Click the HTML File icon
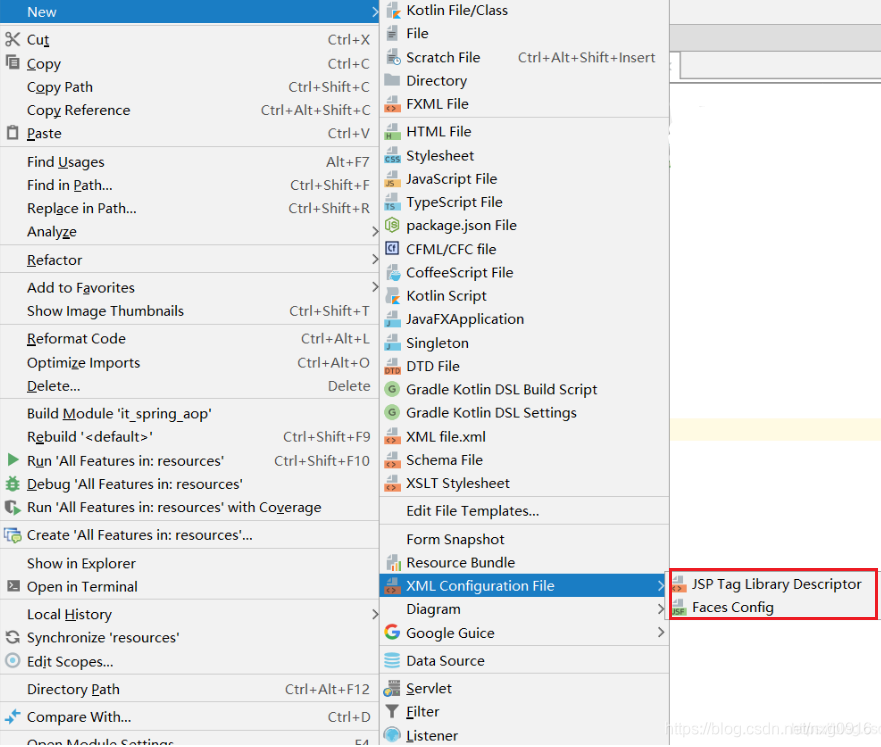 coord(392,131)
